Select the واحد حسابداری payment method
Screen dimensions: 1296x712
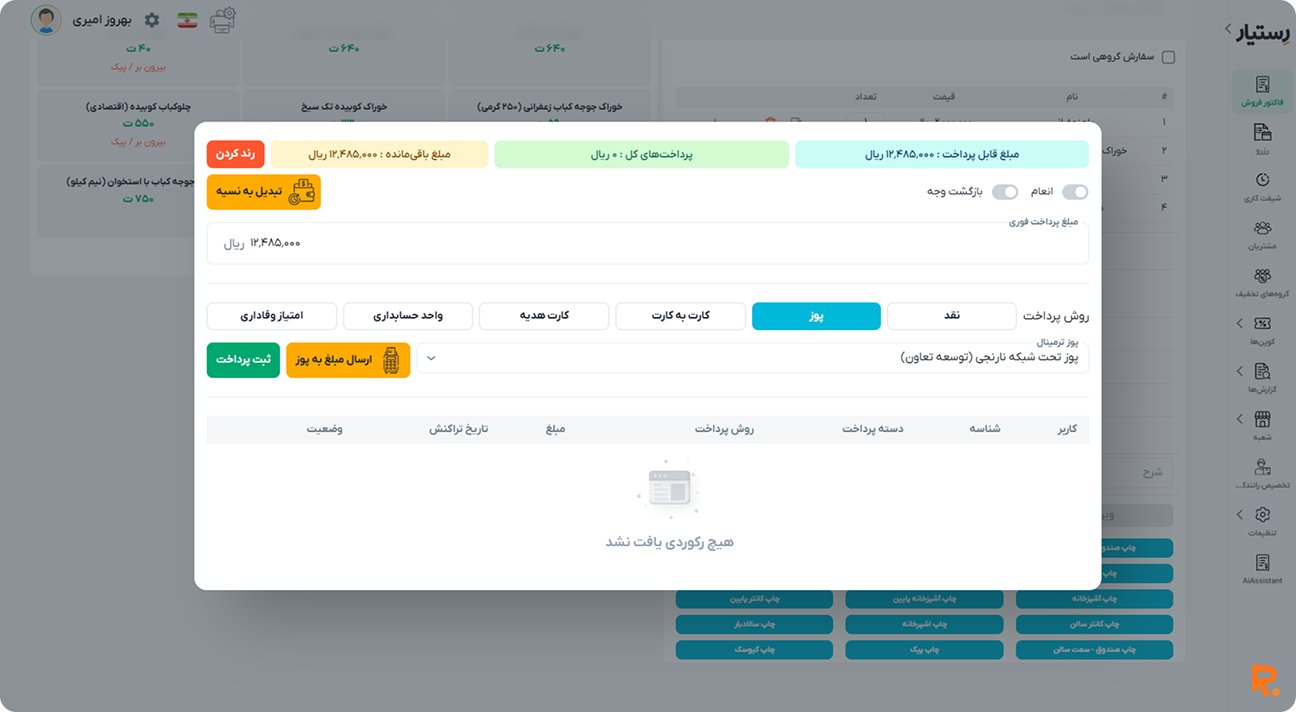click(408, 316)
